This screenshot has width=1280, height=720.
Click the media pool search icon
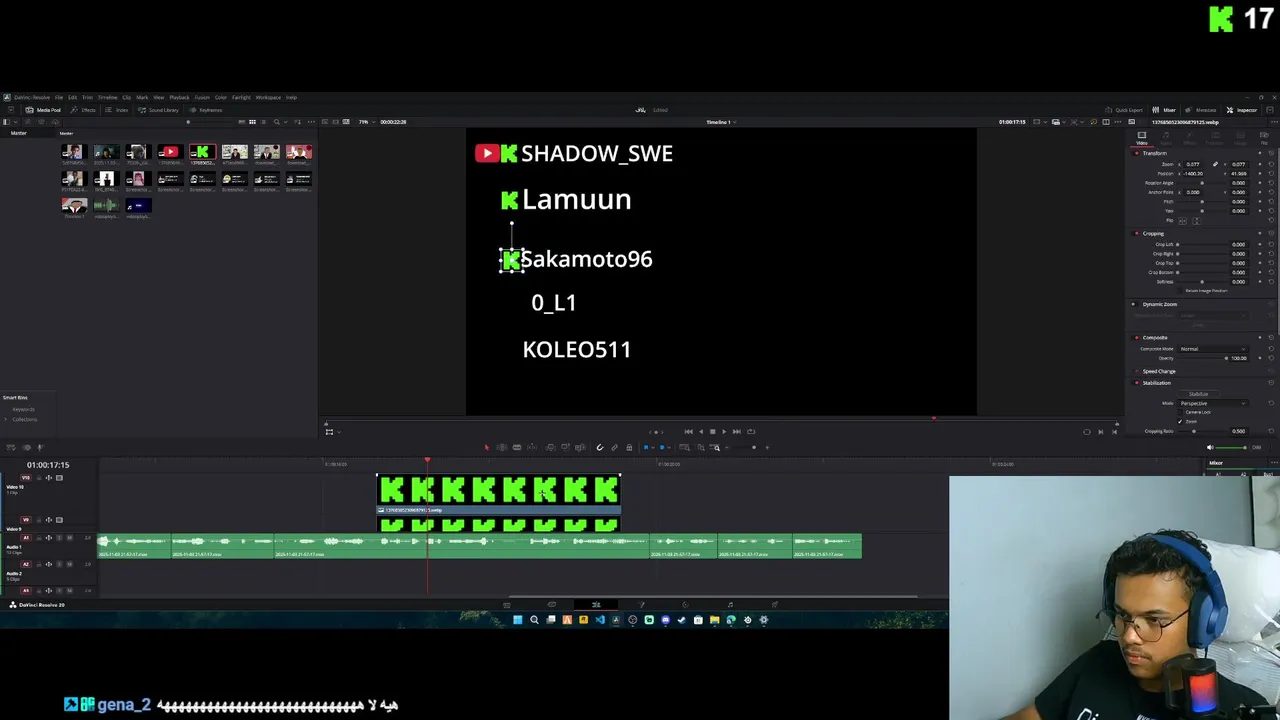pos(277,122)
